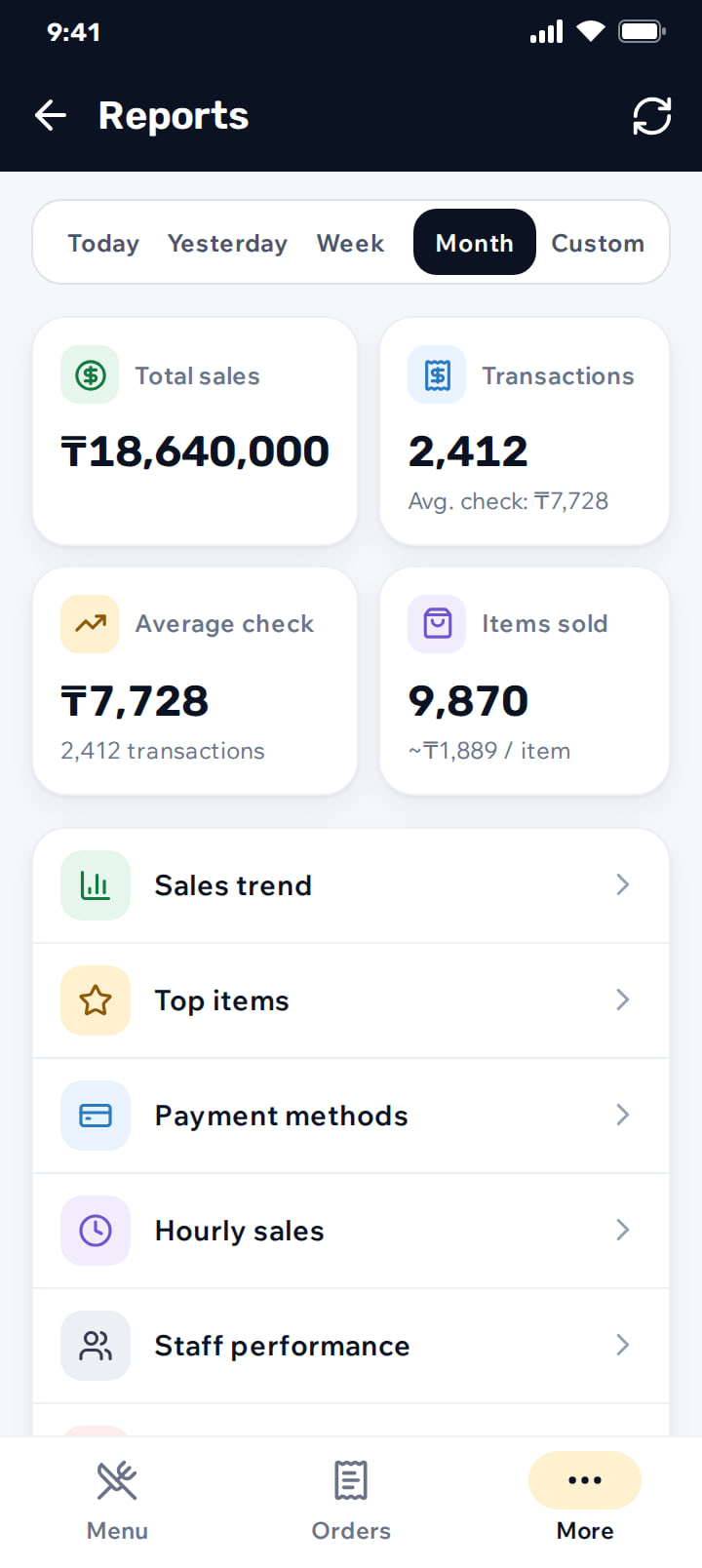Tap the ₸18,640,000 total sales value
This screenshot has width=702, height=1568.
click(195, 451)
